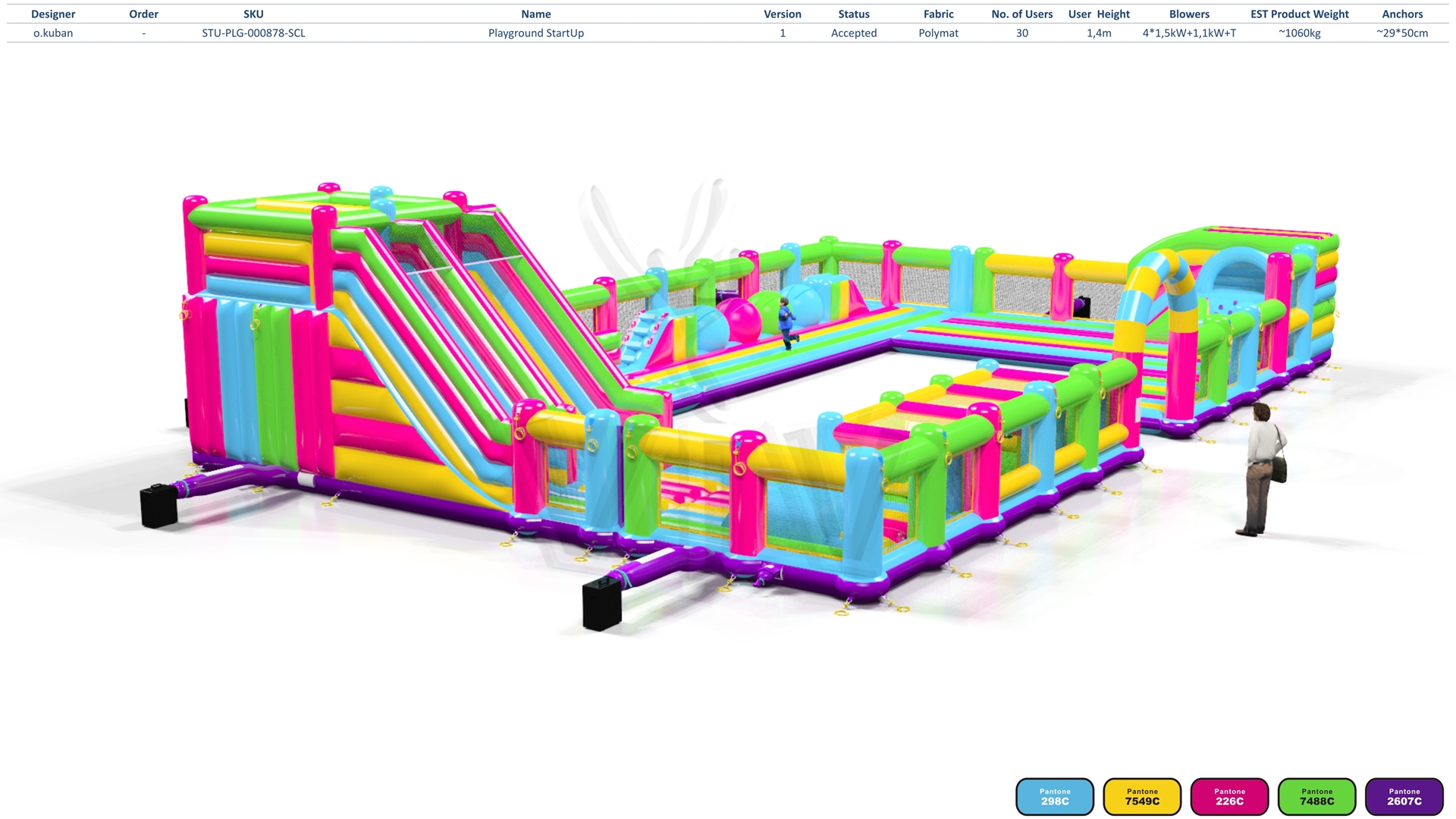Click the User Height header

pyautogui.click(x=1099, y=14)
